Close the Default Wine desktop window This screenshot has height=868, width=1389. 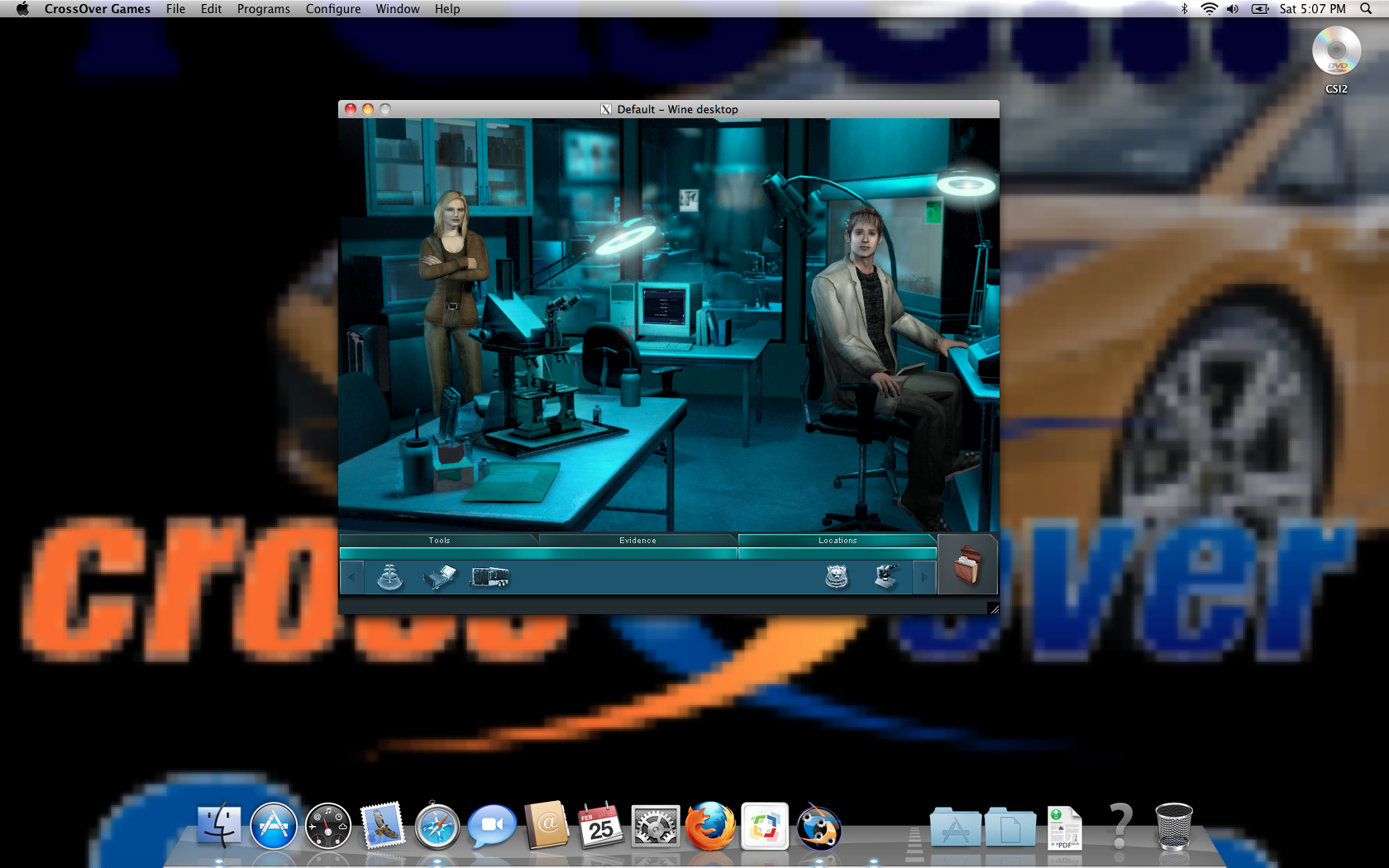pos(351,109)
